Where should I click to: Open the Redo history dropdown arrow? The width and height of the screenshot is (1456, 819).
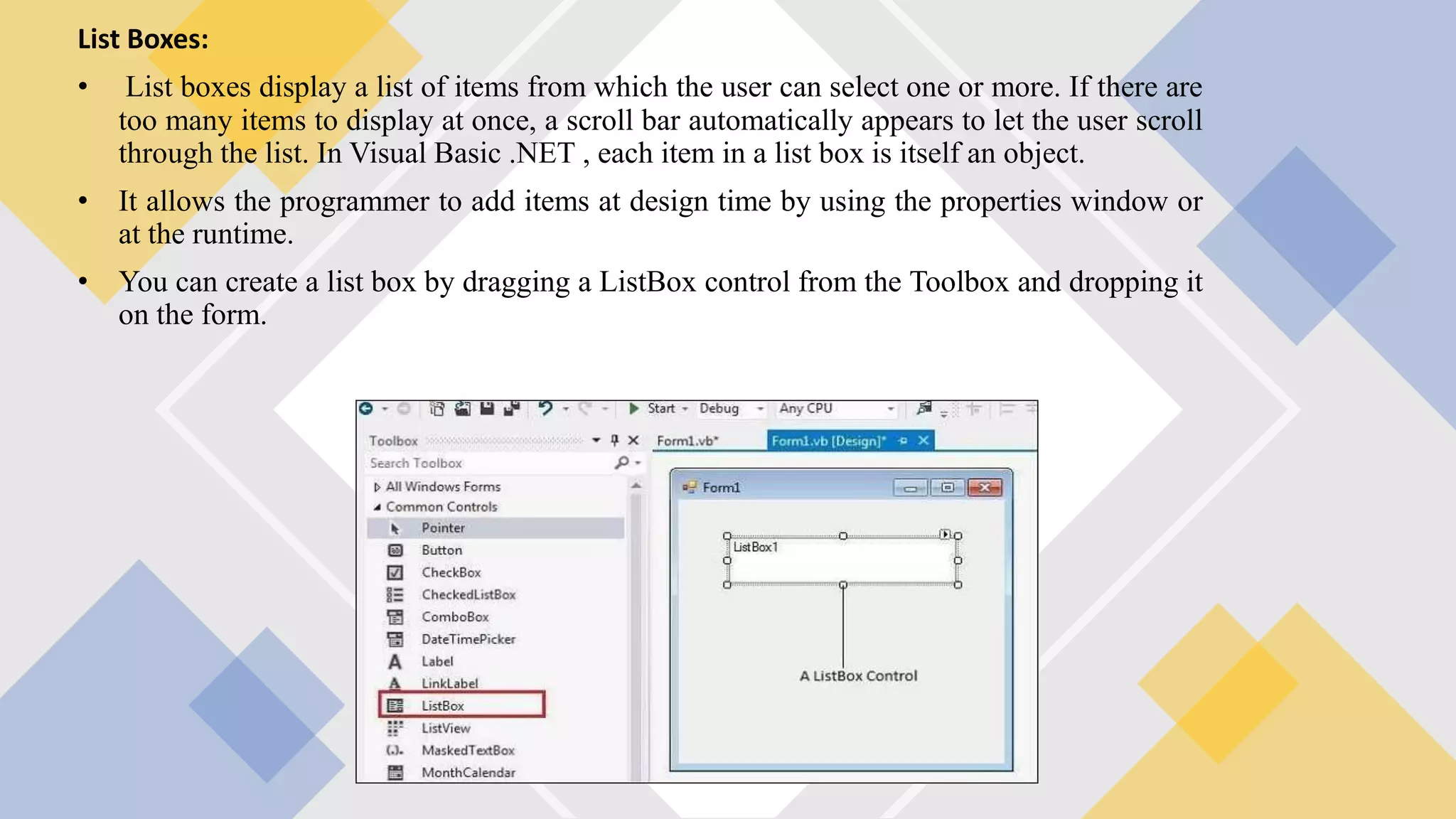coord(605,409)
